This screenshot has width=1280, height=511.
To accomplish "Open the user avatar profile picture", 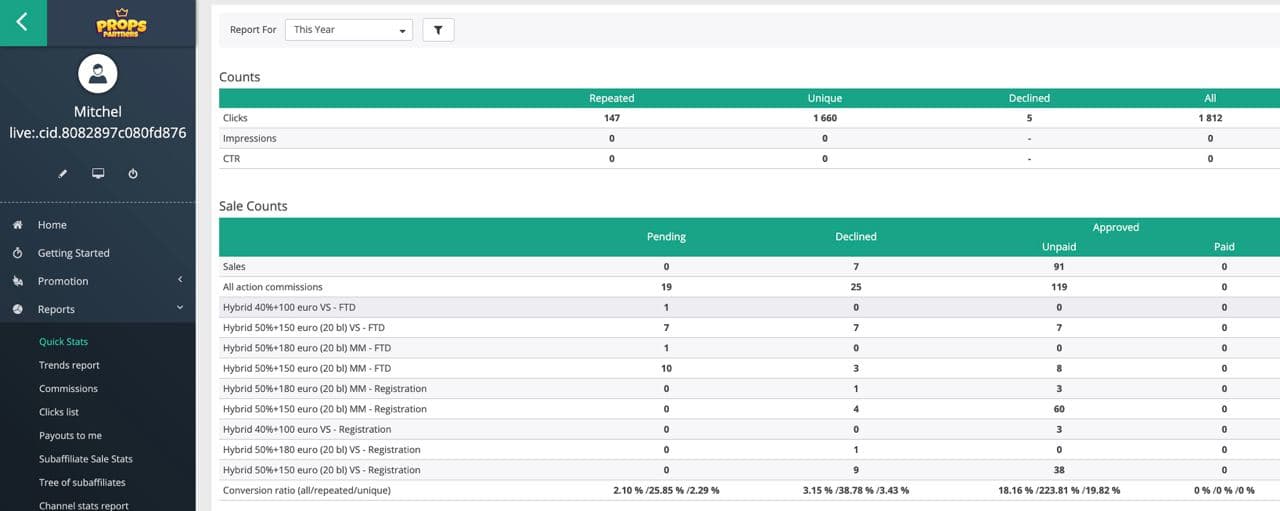I will click(x=98, y=73).
